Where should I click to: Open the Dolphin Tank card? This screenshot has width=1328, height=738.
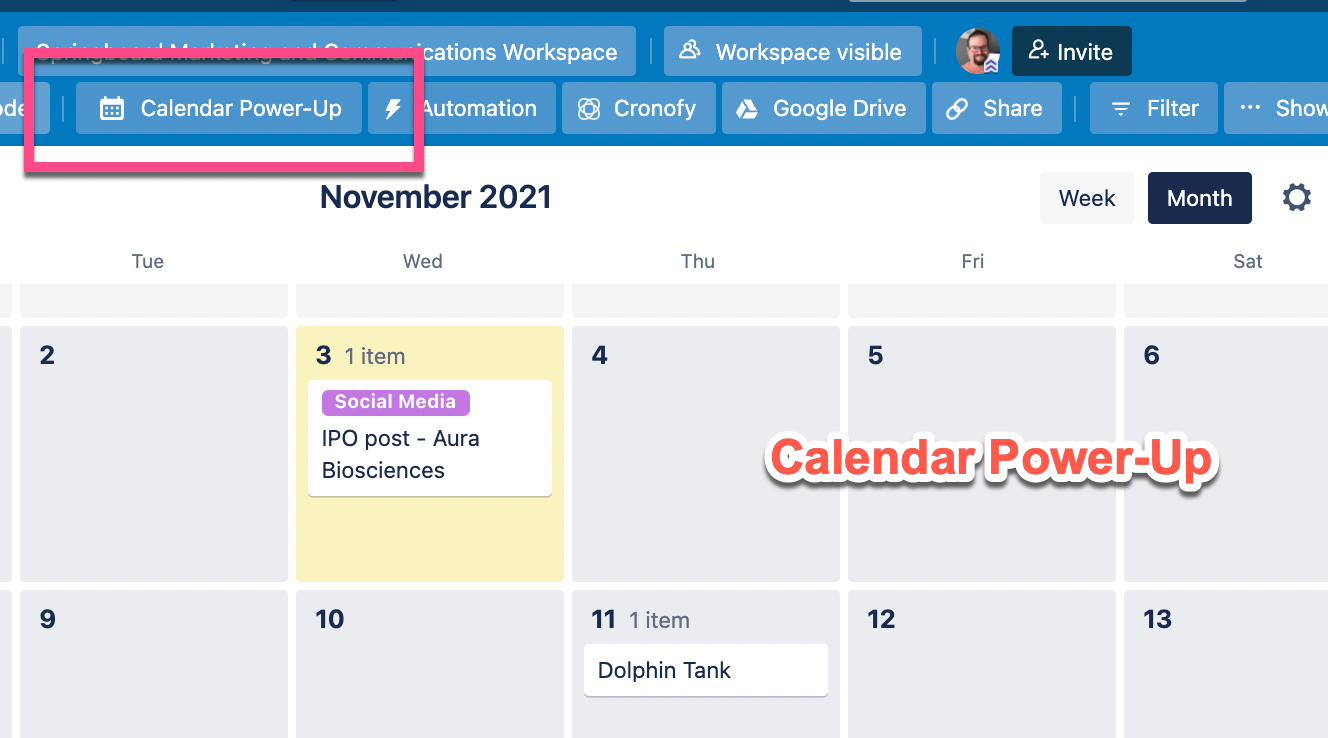705,670
